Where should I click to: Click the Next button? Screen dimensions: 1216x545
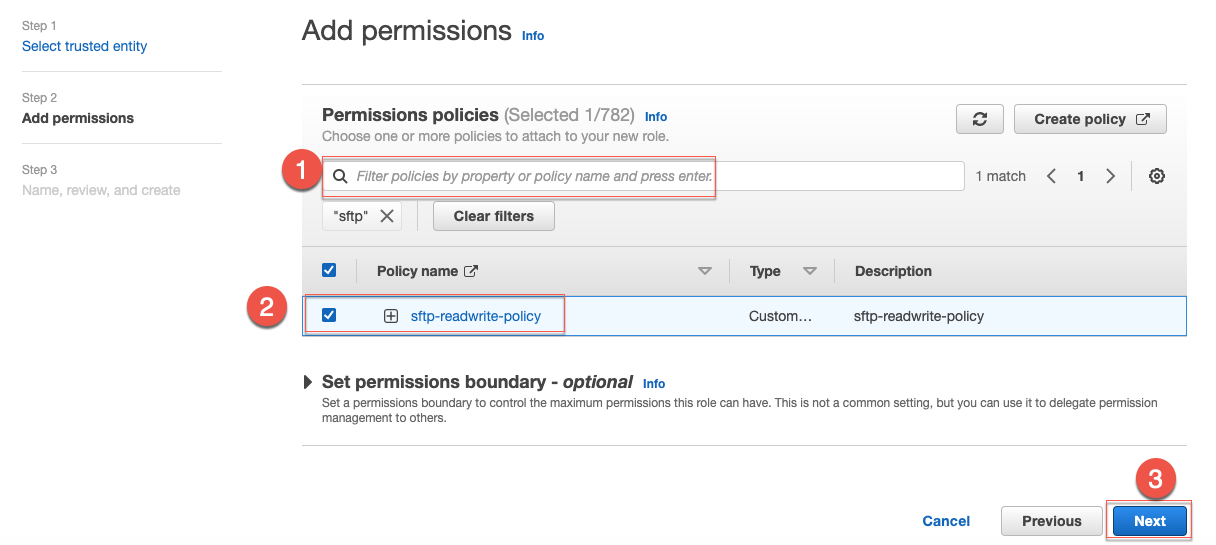1150,521
